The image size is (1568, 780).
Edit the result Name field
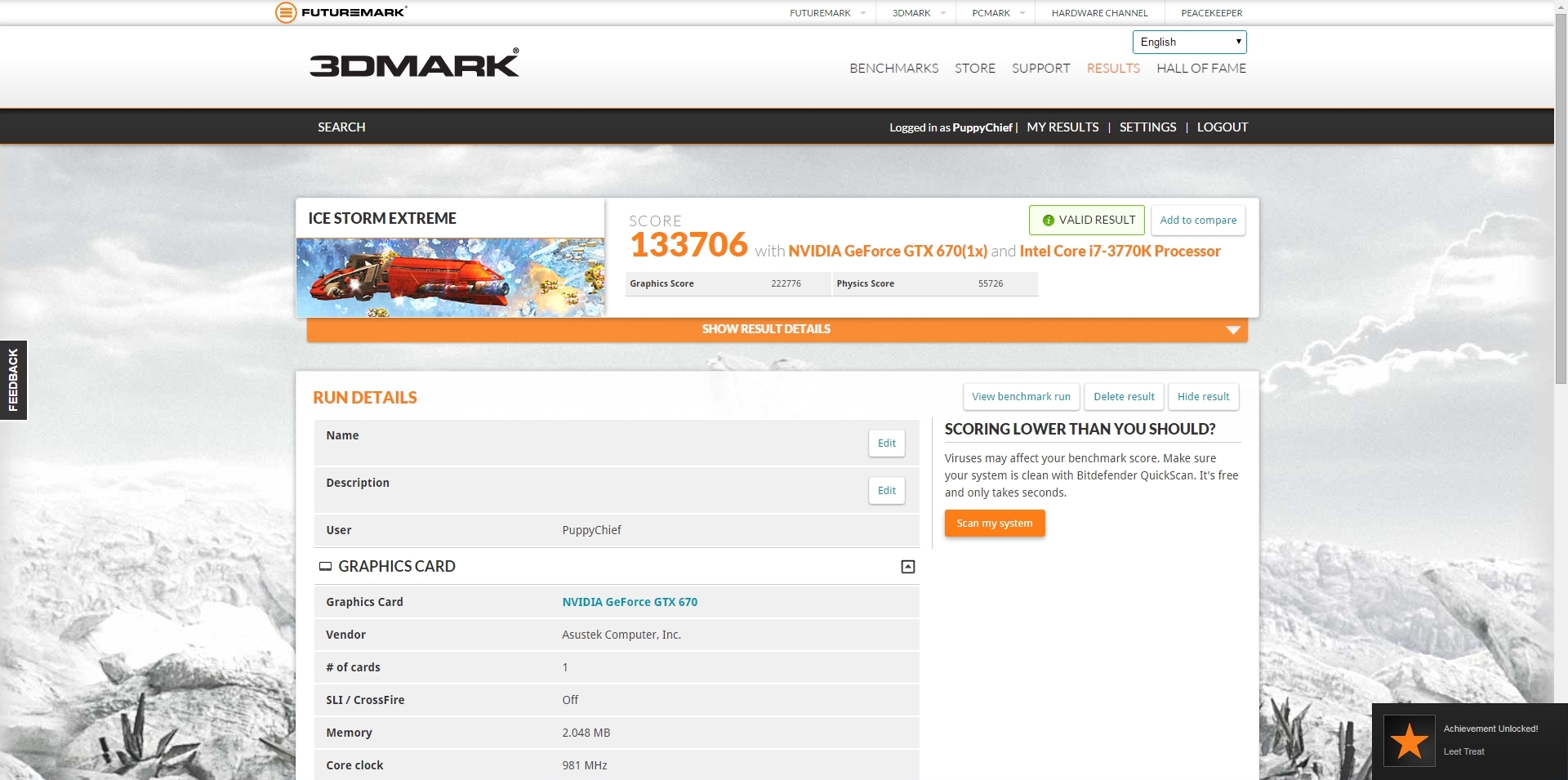tap(885, 443)
